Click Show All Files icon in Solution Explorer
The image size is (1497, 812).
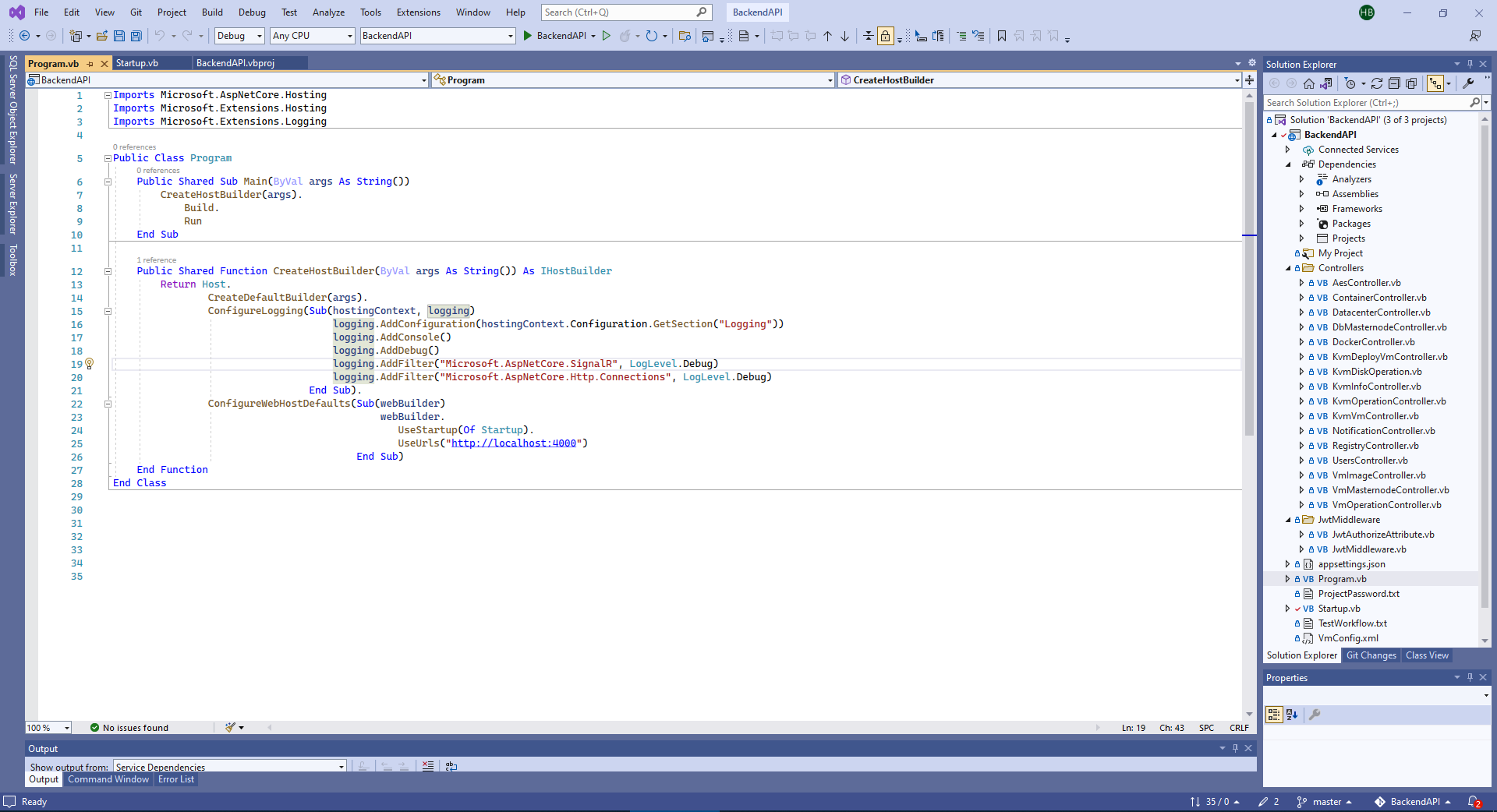pos(1411,83)
